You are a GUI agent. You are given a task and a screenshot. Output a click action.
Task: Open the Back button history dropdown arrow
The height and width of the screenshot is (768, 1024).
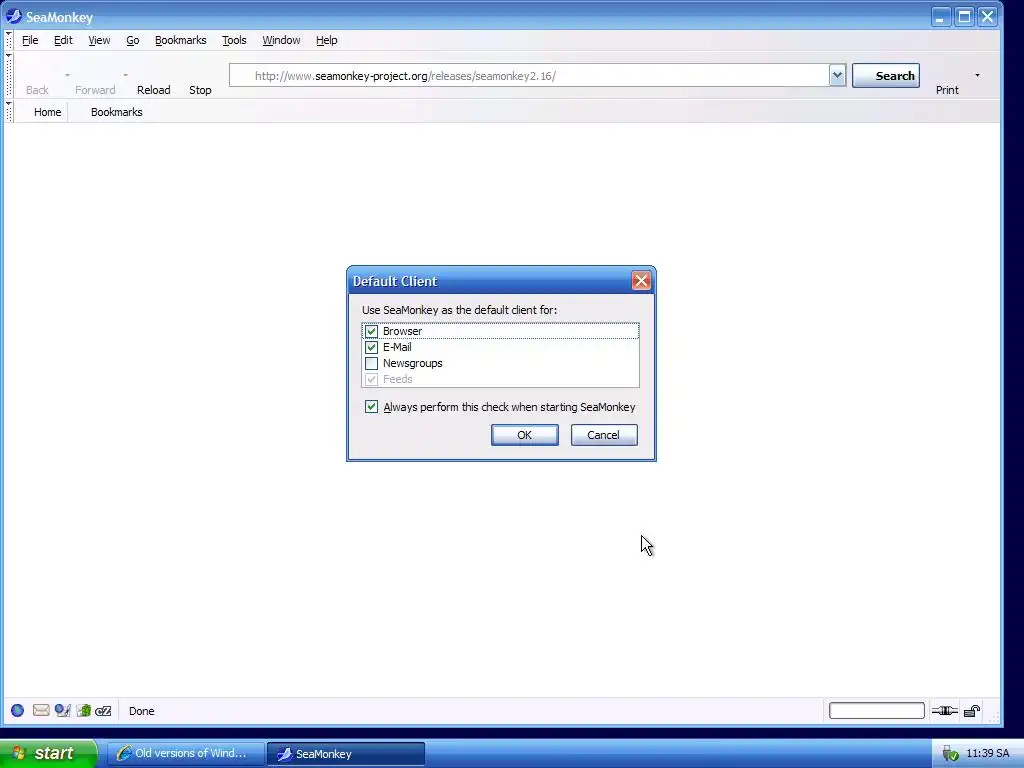67,75
